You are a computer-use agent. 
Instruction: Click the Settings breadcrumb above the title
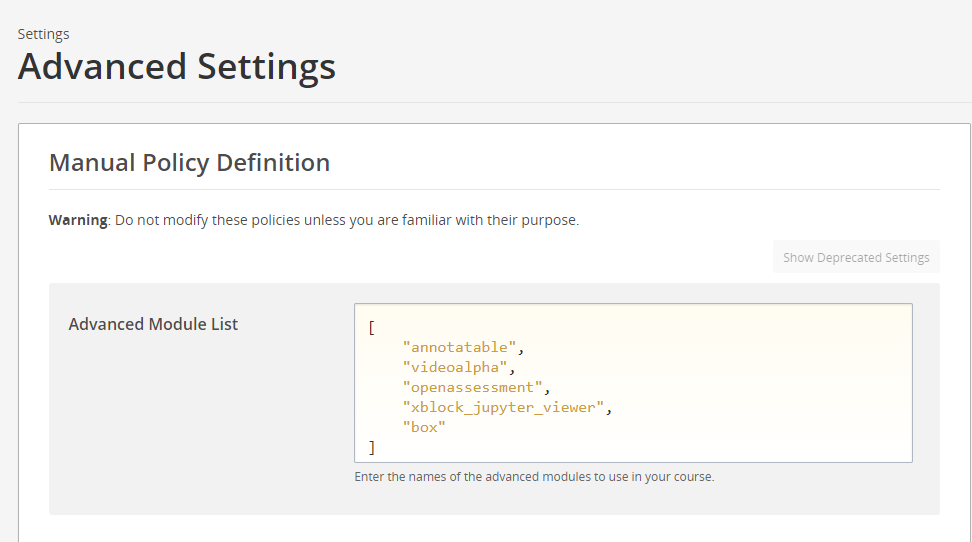pyautogui.click(x=43, y=34)
